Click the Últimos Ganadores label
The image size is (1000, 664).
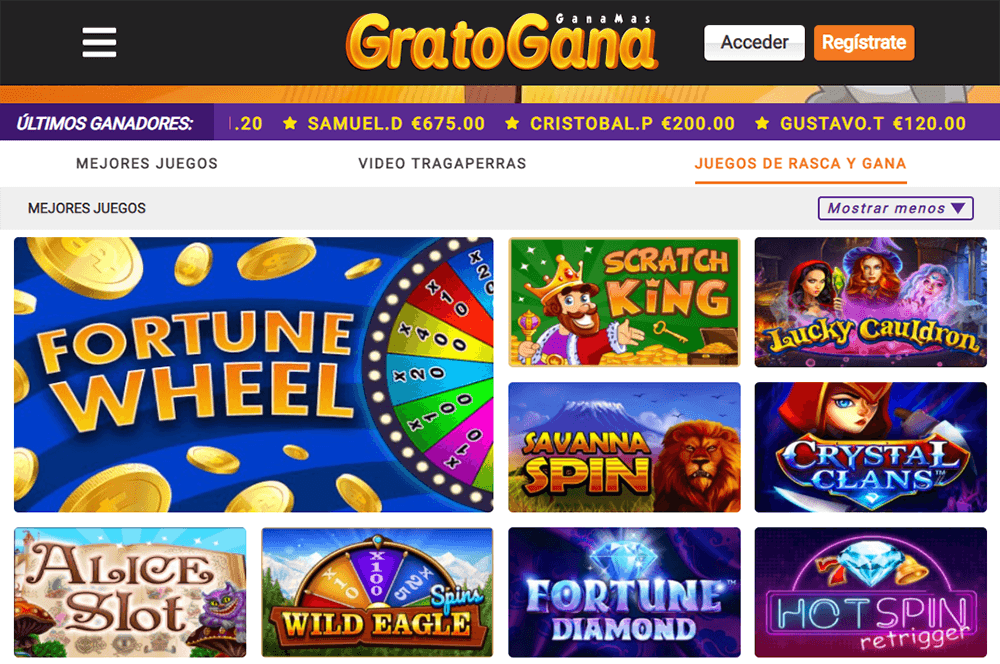tap(105, 123)
